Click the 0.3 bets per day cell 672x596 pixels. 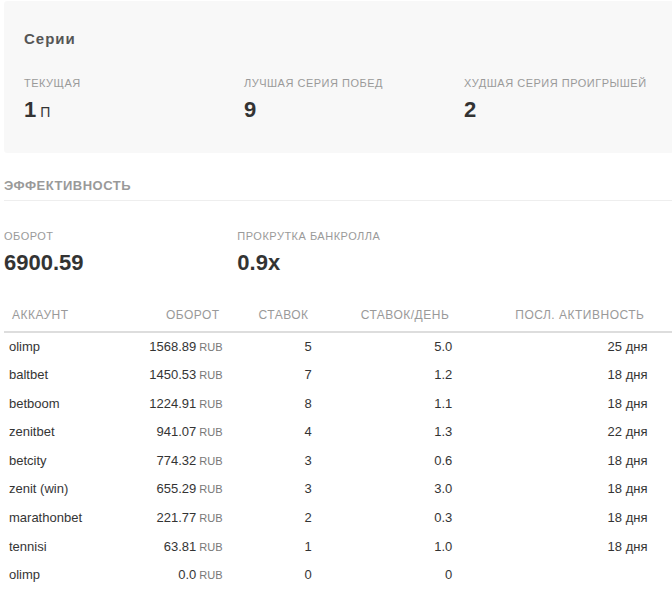443,518
